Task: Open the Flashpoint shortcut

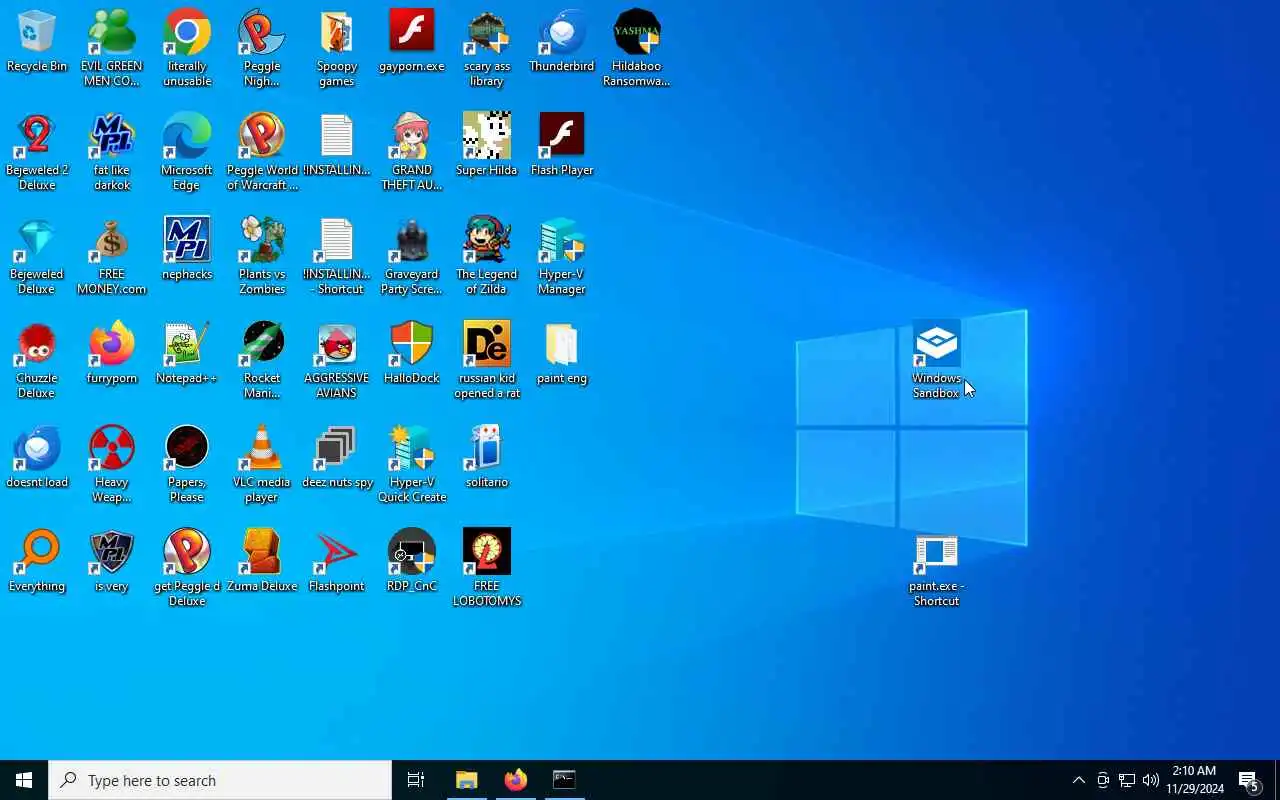Action: [337, 562]
